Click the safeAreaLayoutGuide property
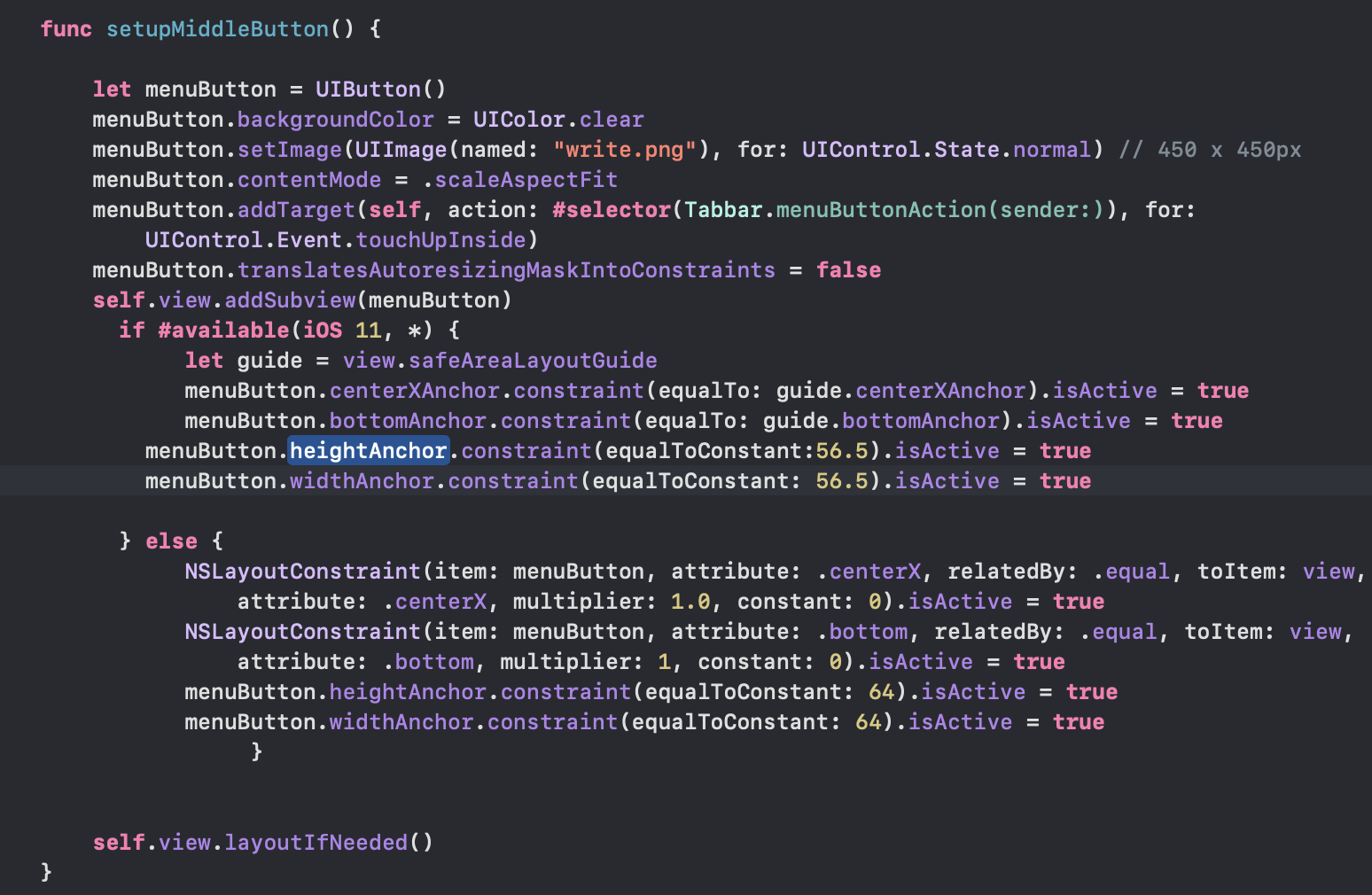This screenshot has width=1372, height=895. 533,361
